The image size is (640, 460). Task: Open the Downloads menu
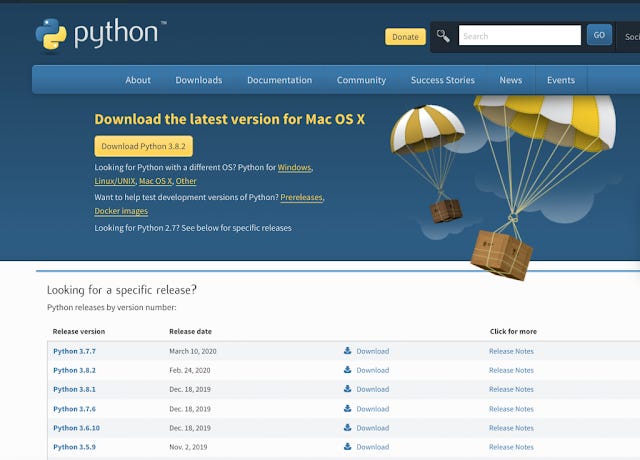pyautogui.click(x=199, y=80)
